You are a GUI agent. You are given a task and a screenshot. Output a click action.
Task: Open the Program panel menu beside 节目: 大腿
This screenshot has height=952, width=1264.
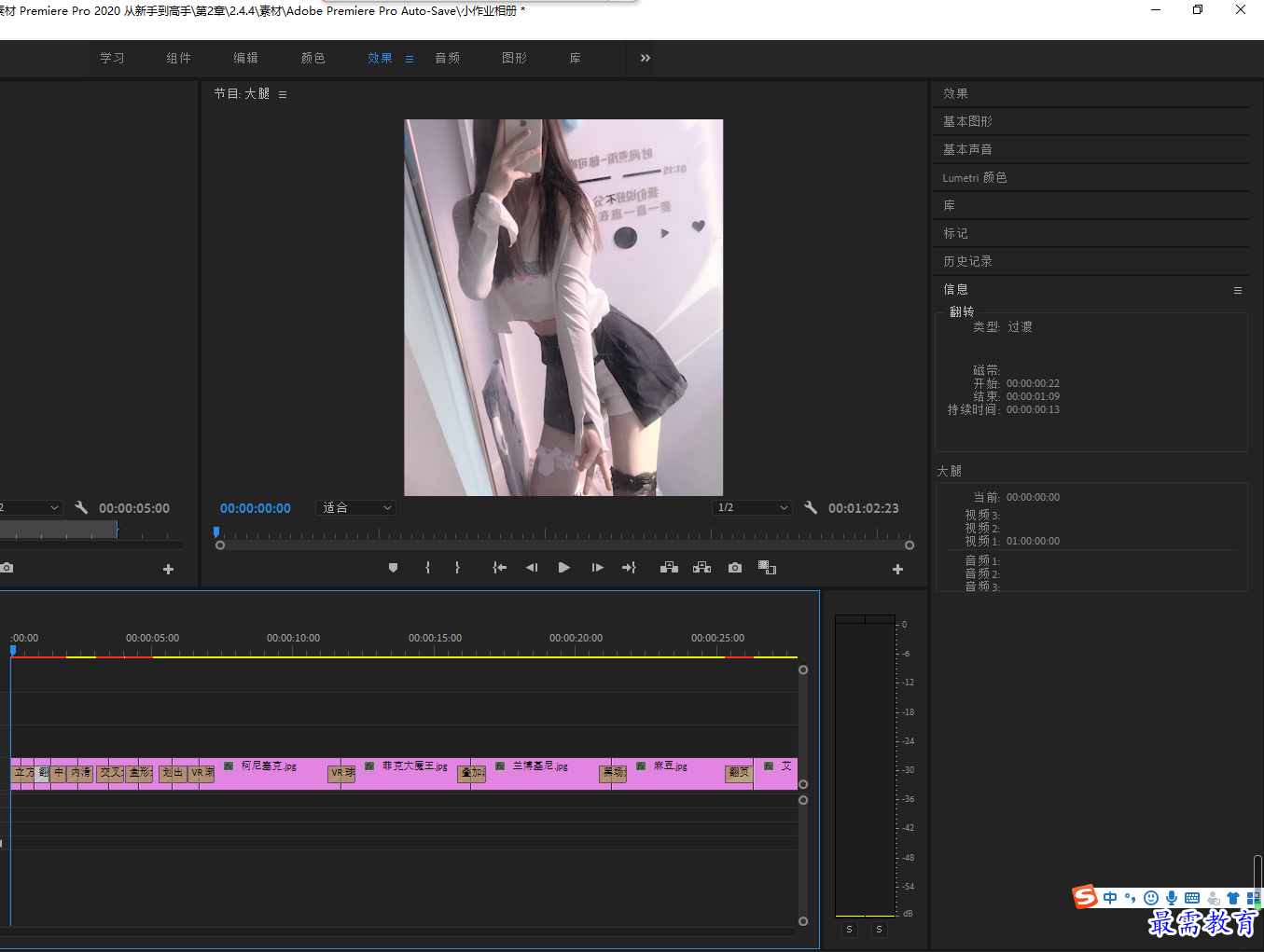click(283, 94)
